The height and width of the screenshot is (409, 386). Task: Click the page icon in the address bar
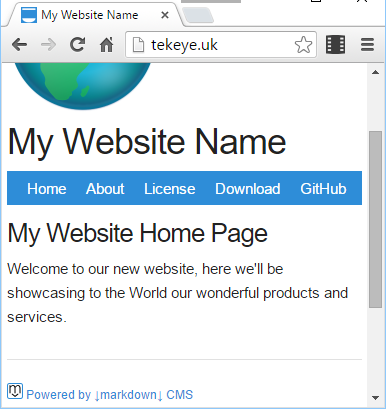tap(138, 45)
